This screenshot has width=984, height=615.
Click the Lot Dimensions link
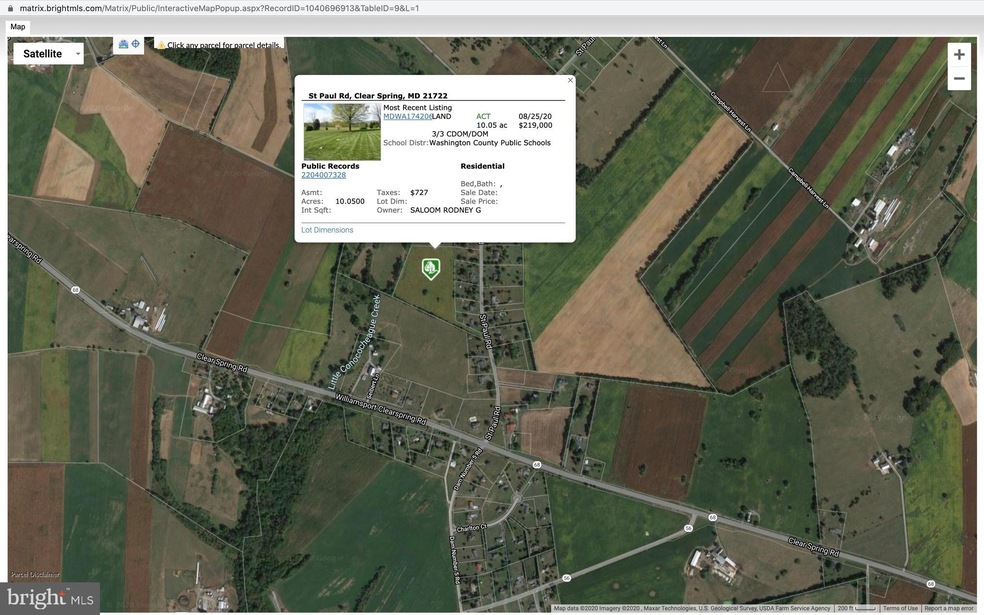pos(327,230)
